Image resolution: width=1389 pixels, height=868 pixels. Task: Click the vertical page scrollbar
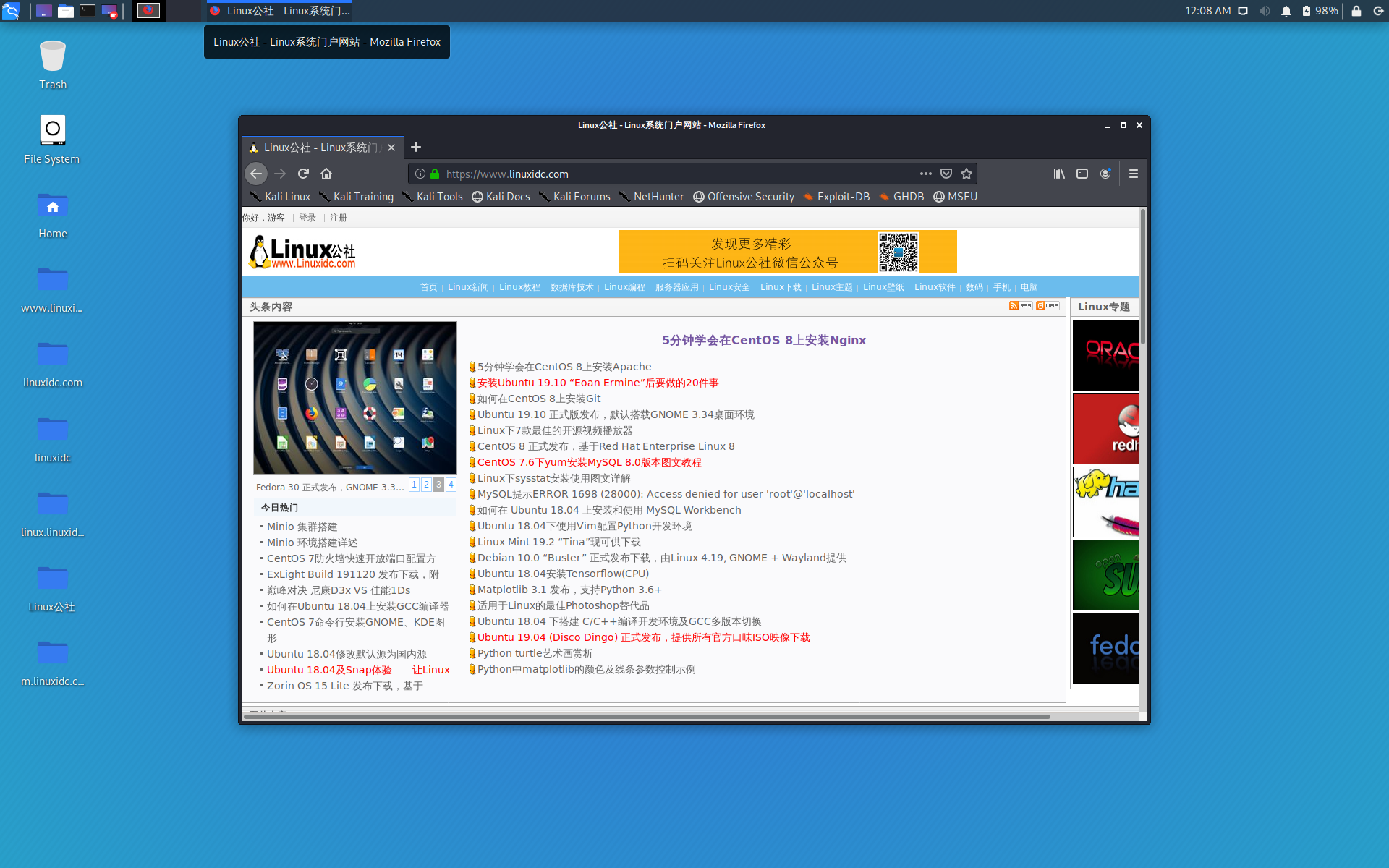[x=1143, y=277]
